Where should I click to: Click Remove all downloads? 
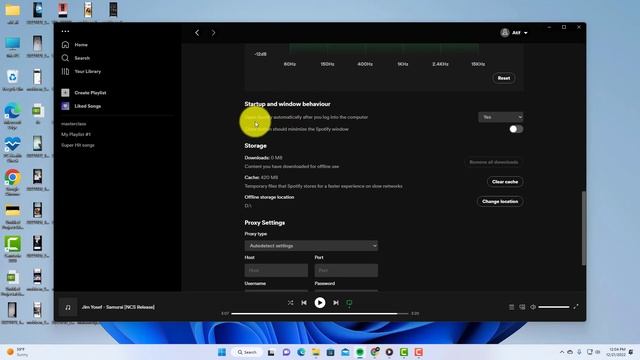493,162
